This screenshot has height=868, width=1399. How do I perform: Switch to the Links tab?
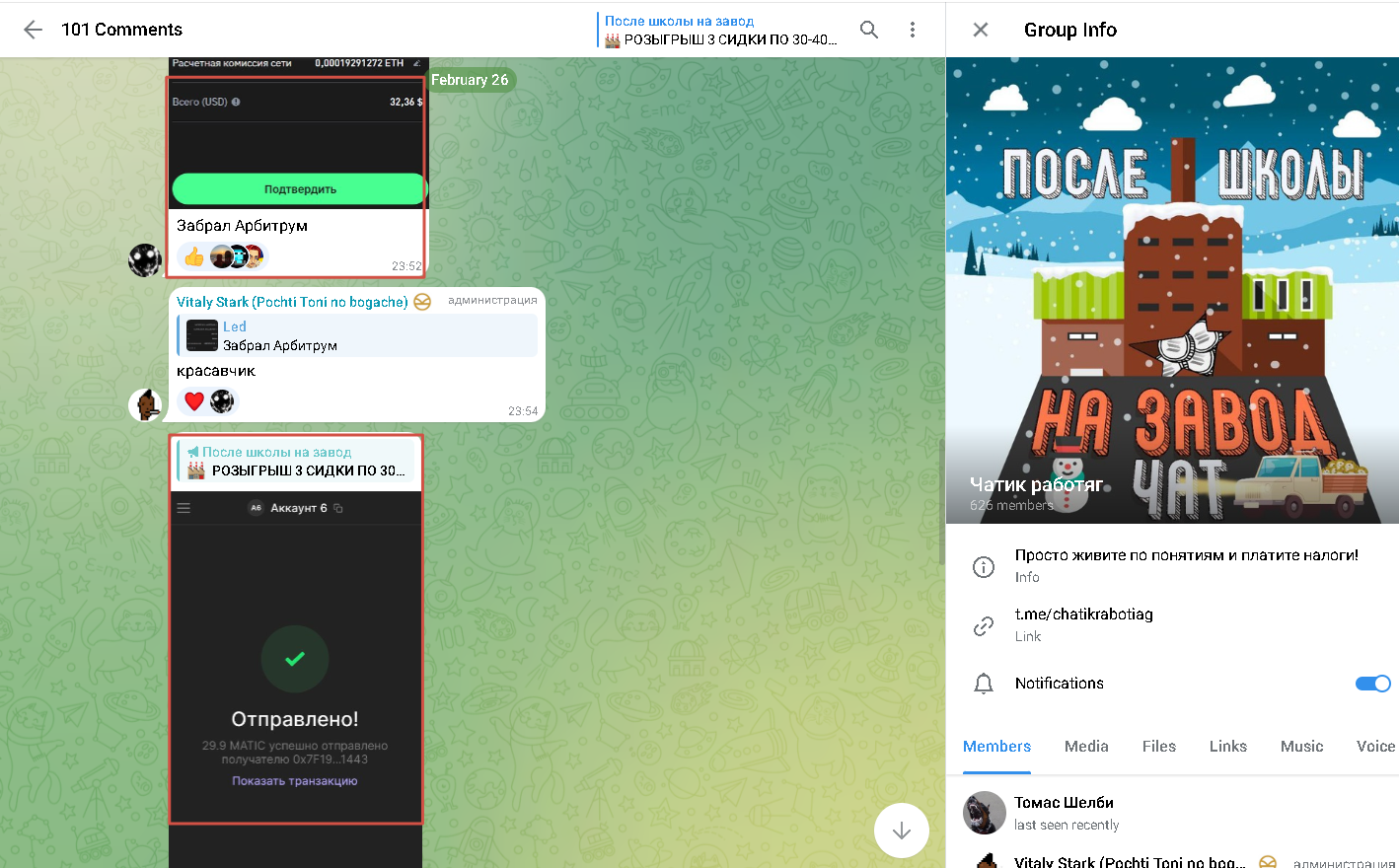pos(1228,747)
